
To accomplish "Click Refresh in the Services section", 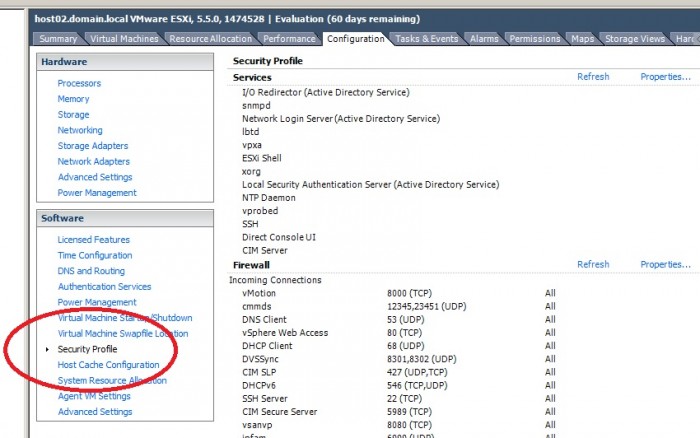I will [593, 76].
